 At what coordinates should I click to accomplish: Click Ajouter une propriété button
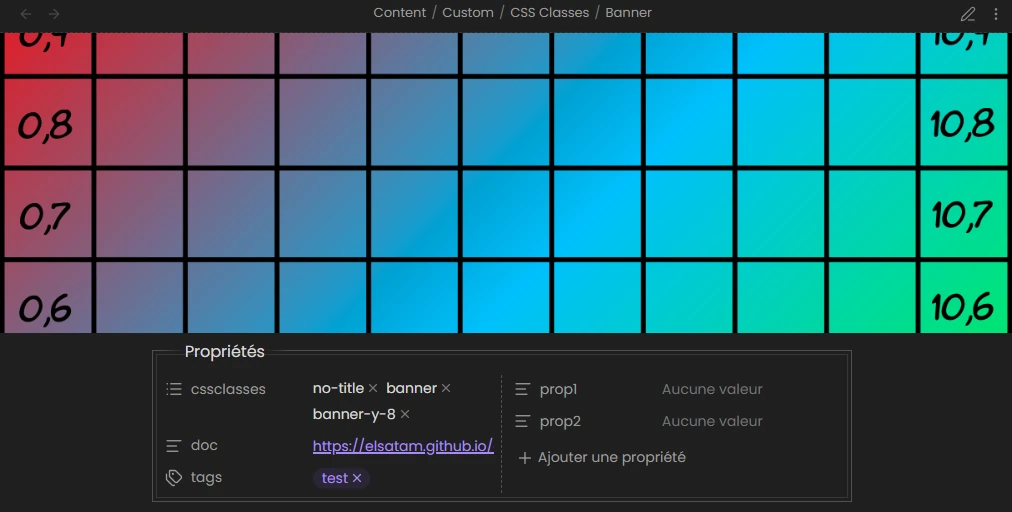tap(602, 458)
